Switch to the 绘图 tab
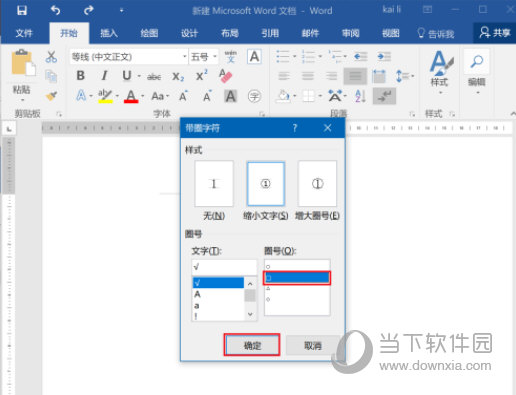 point(149,33)
